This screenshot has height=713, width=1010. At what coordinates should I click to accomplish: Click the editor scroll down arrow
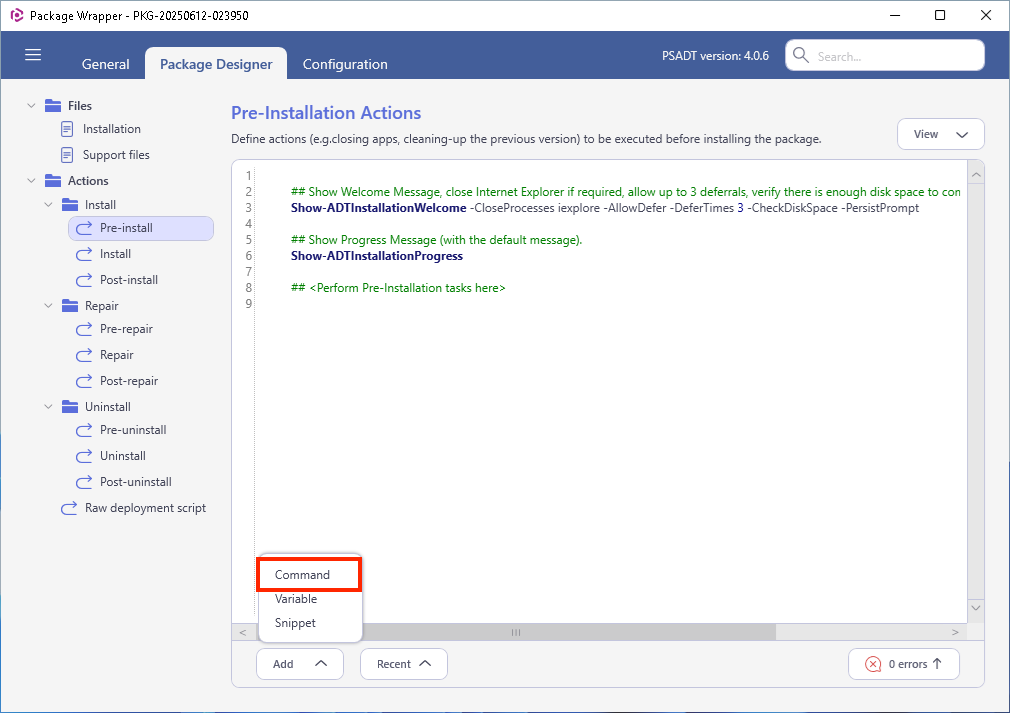tap(976, 607)
